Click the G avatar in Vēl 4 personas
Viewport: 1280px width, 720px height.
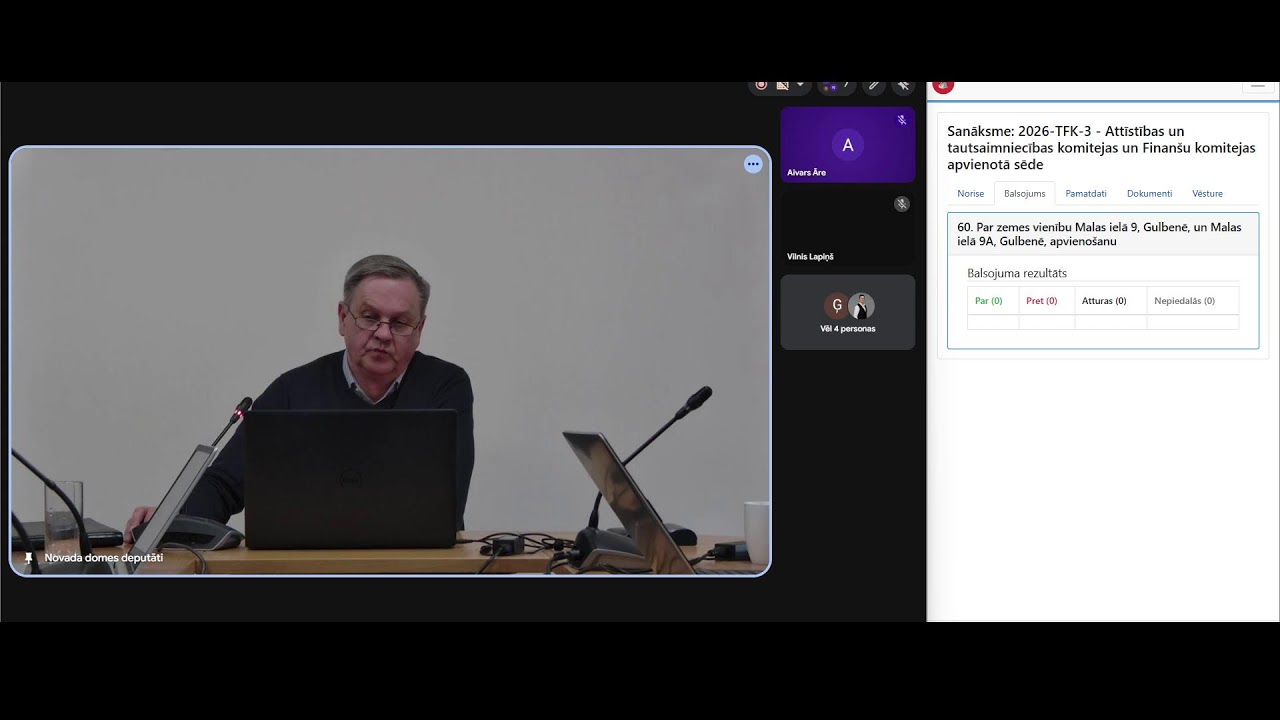[836, 306]
